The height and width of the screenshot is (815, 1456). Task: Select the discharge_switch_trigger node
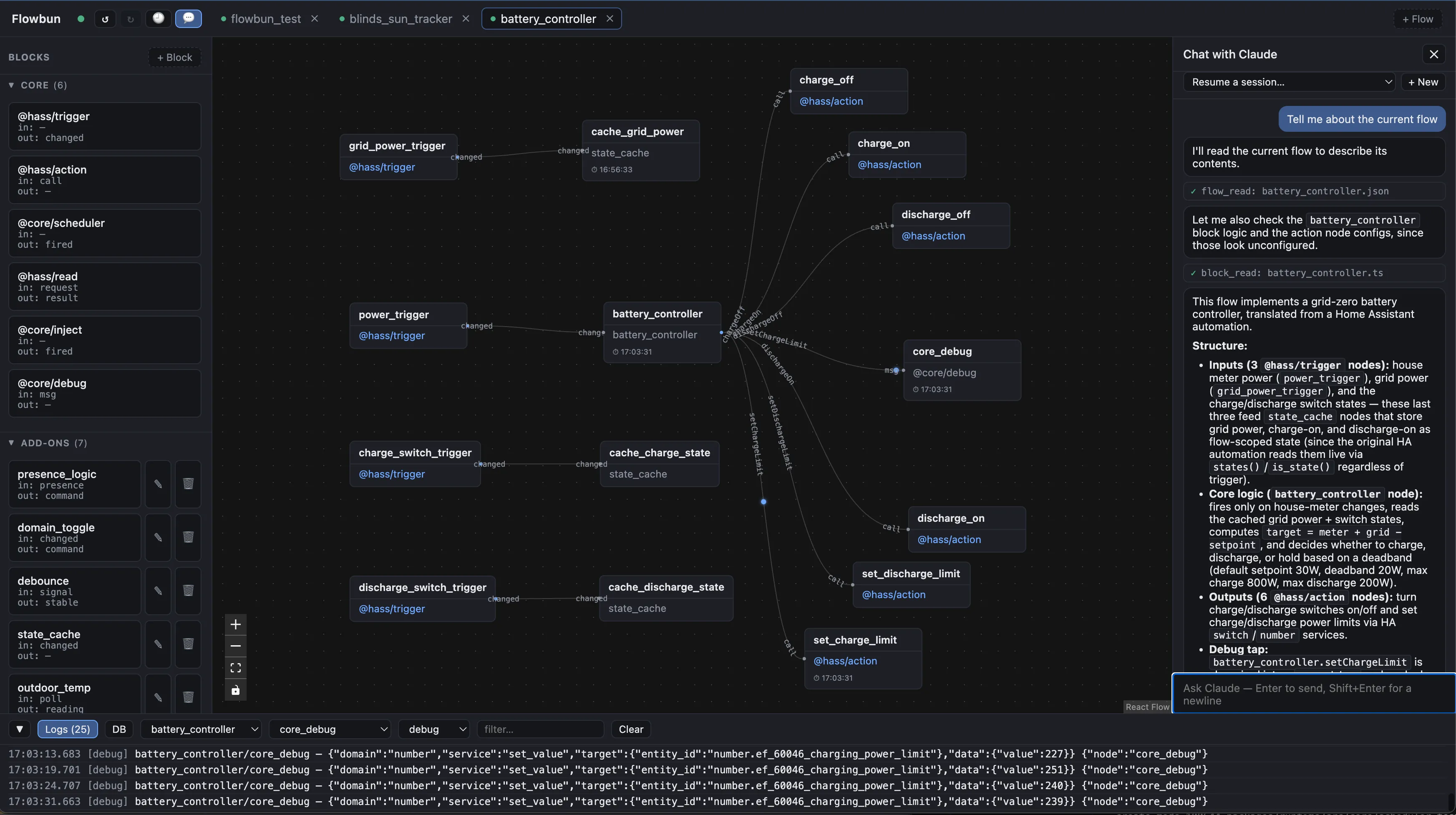point(422,599)
